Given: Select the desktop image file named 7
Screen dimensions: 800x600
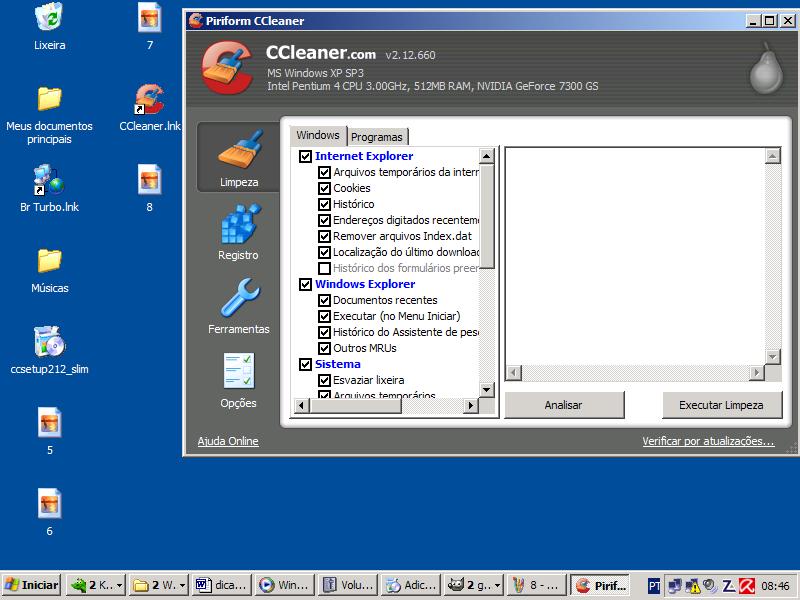Looking at the screenshot, I should click(x=149, y=27).
